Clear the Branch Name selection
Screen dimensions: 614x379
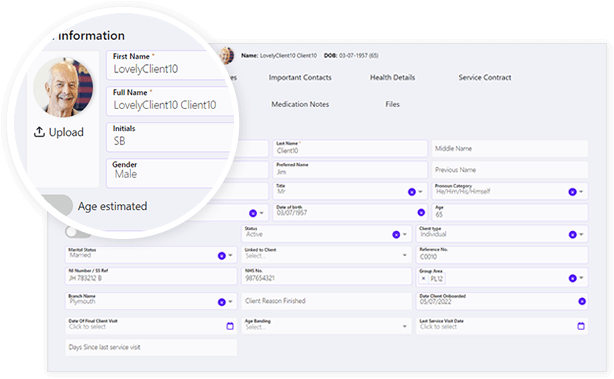pos(222,302)
